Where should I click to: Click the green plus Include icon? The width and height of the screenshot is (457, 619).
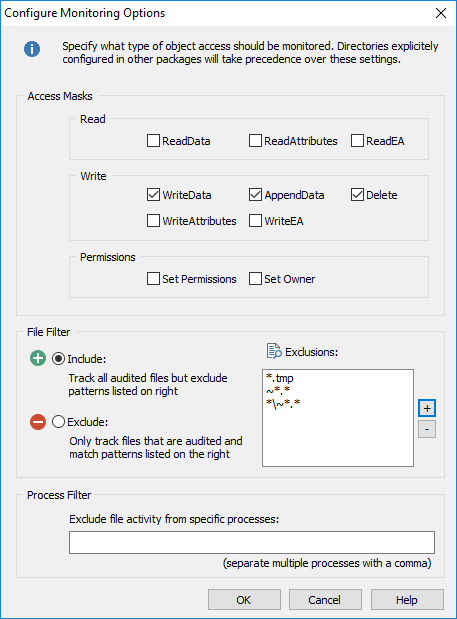click(x=38, y=358)
